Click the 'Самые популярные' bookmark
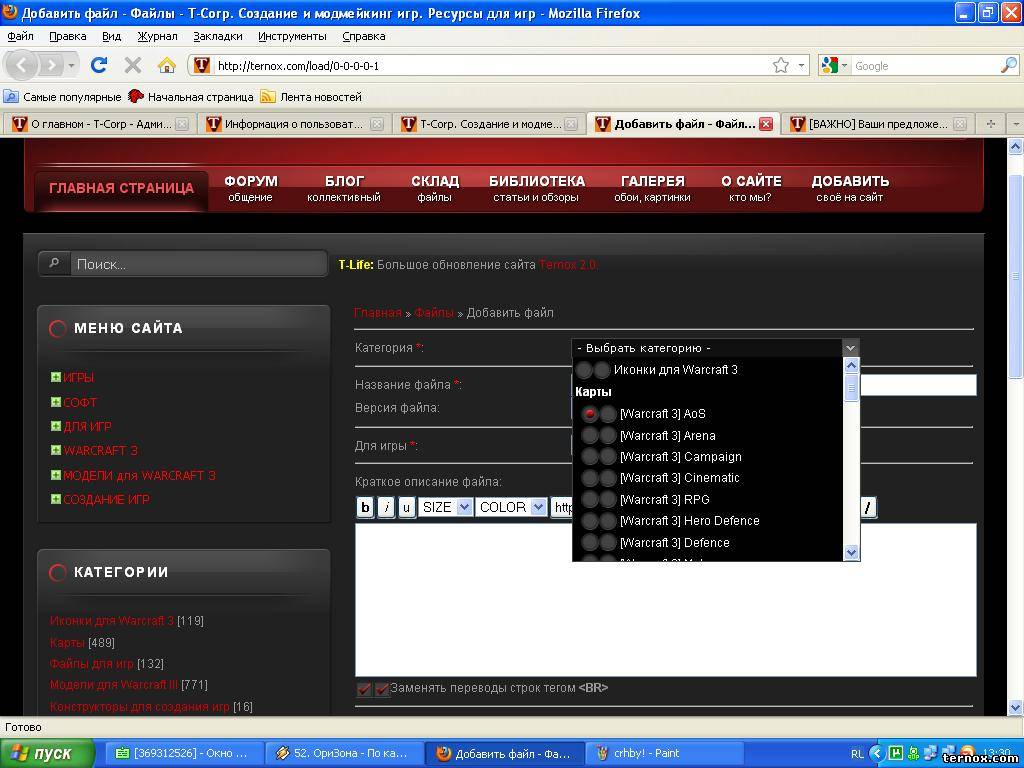1024x768 pixels. pyautogui.click(x=63, y=97)
